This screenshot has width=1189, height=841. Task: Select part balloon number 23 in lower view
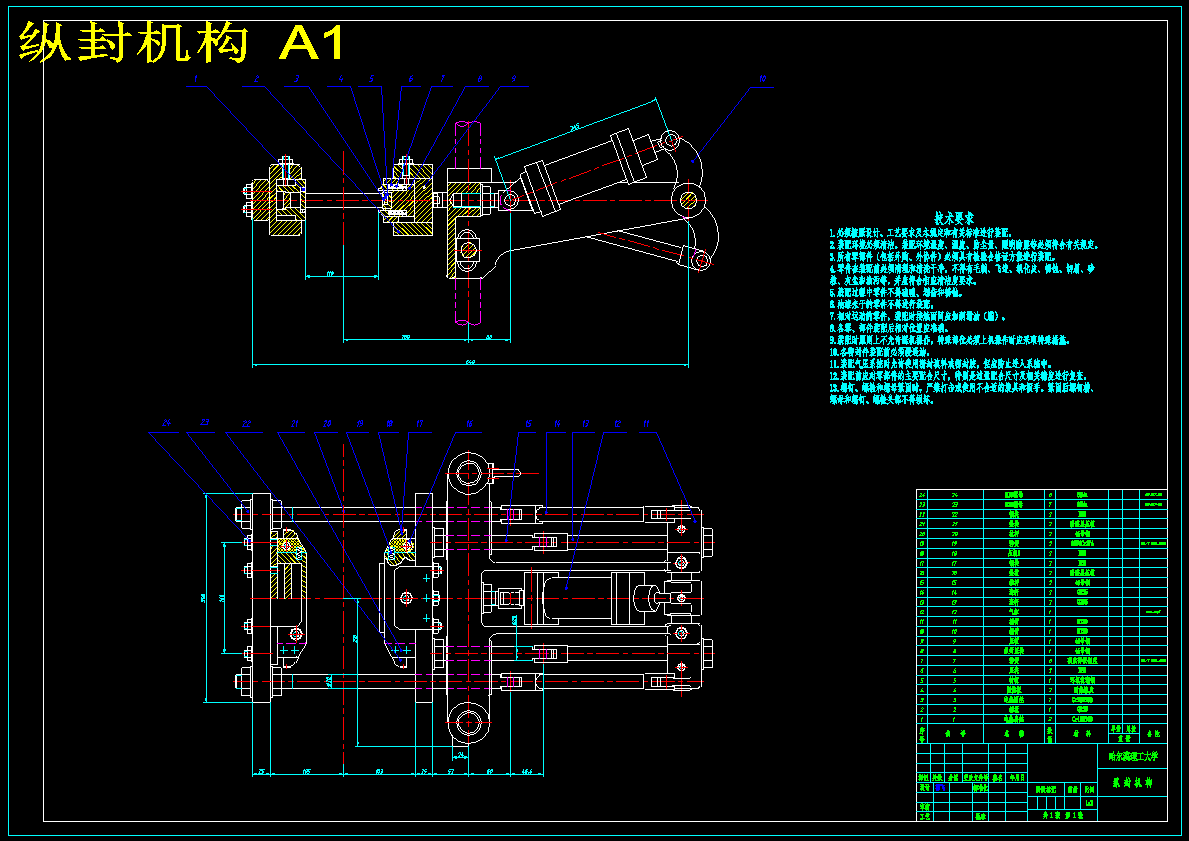[205, 423]
